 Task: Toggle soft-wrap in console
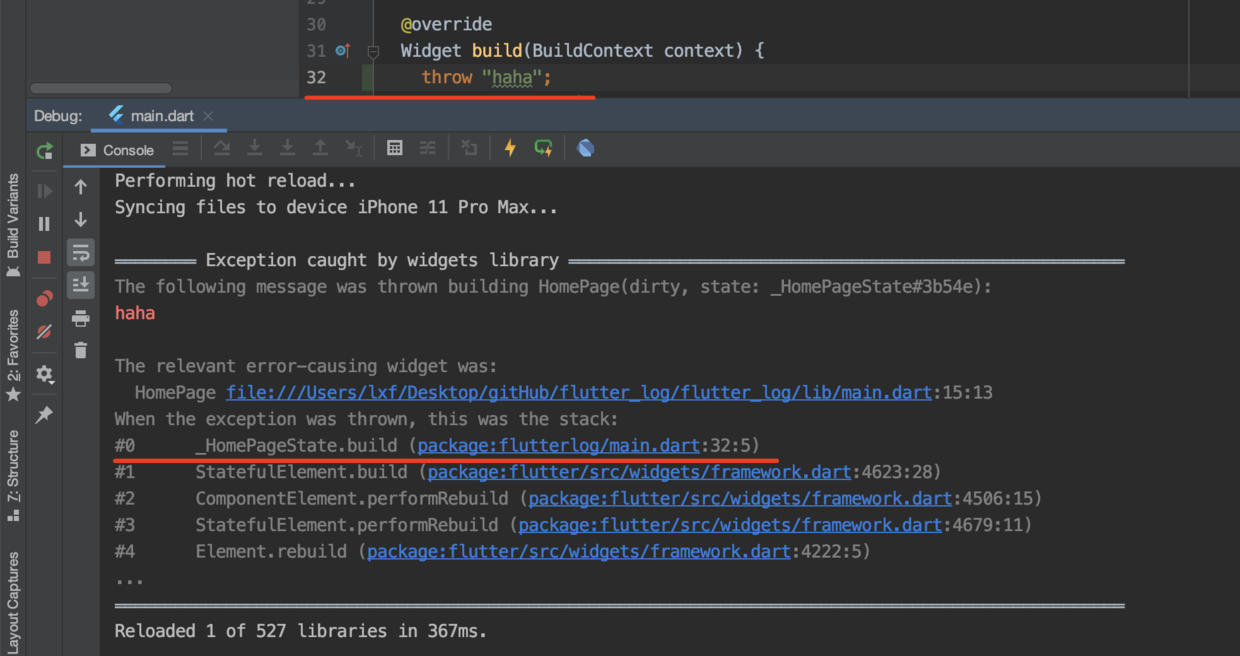(81, 253)
